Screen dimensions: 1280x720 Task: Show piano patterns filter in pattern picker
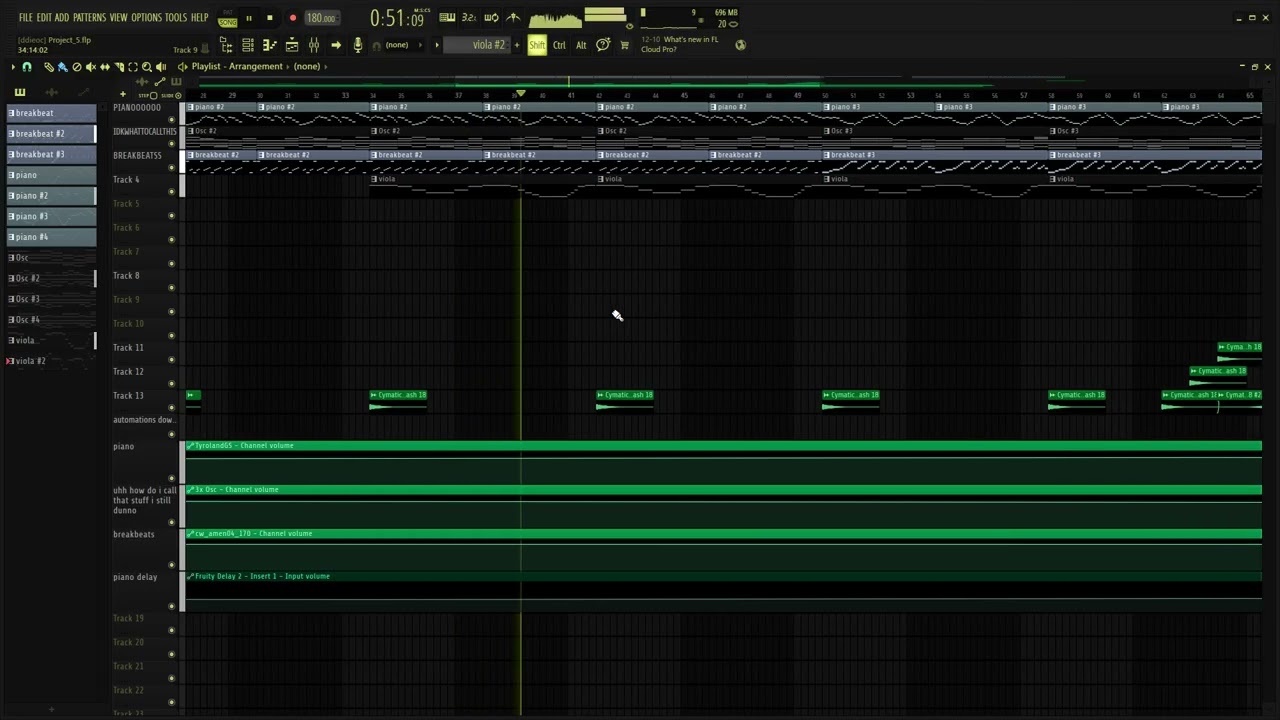tap(19, 92)
